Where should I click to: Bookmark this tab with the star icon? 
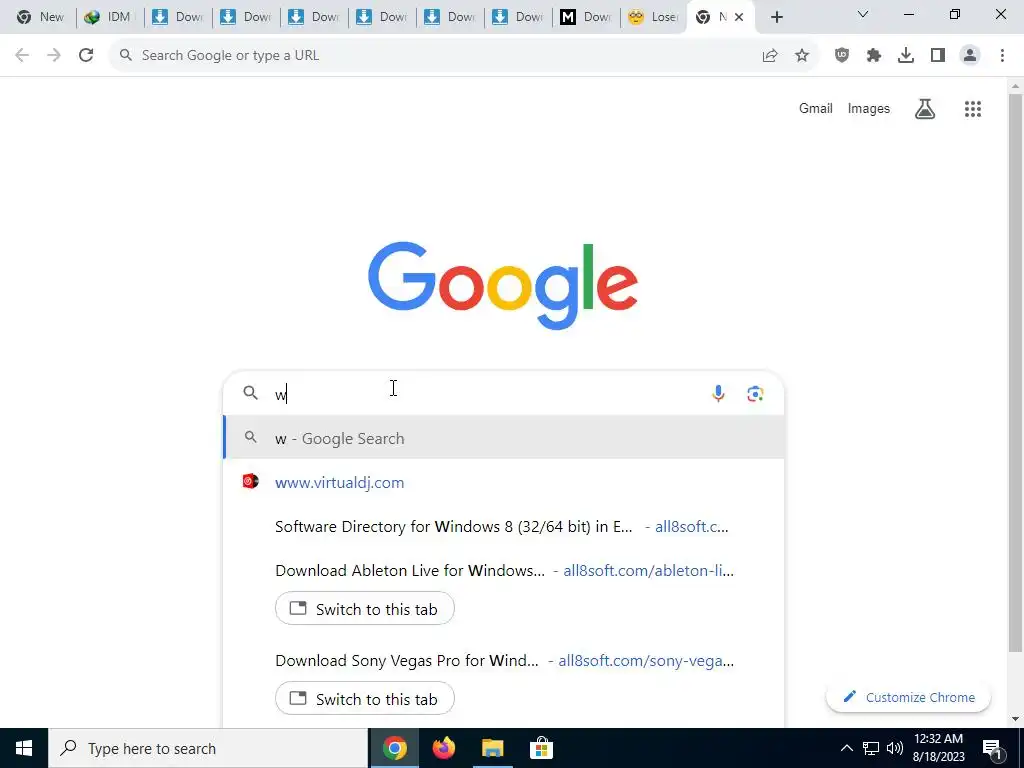tap(802, 56)
